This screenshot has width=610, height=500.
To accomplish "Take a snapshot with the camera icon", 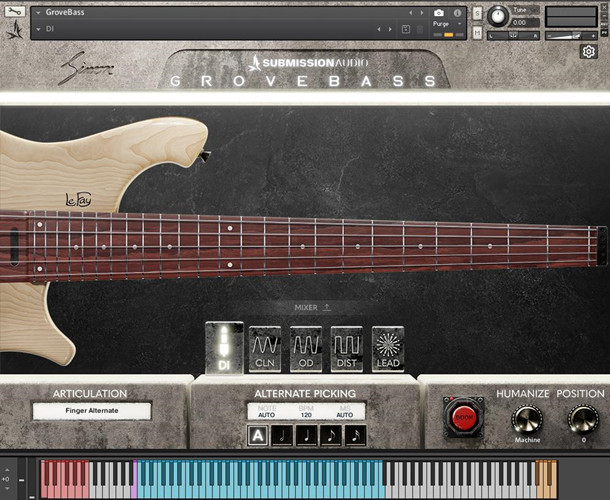I will [439, 13].
